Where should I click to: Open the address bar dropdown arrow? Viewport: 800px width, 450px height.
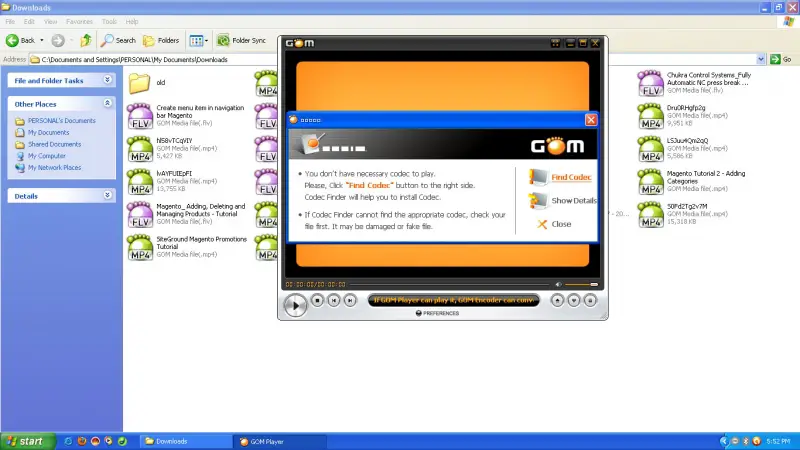[761, 59]
